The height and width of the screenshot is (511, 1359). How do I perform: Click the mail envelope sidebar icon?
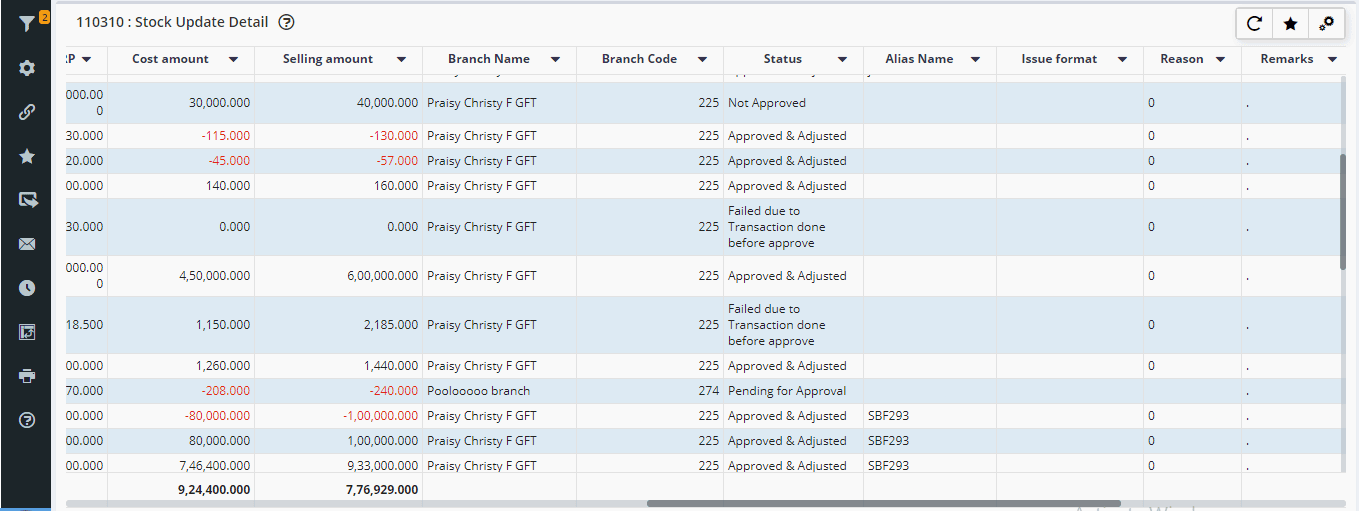click(x=27, y=244)
